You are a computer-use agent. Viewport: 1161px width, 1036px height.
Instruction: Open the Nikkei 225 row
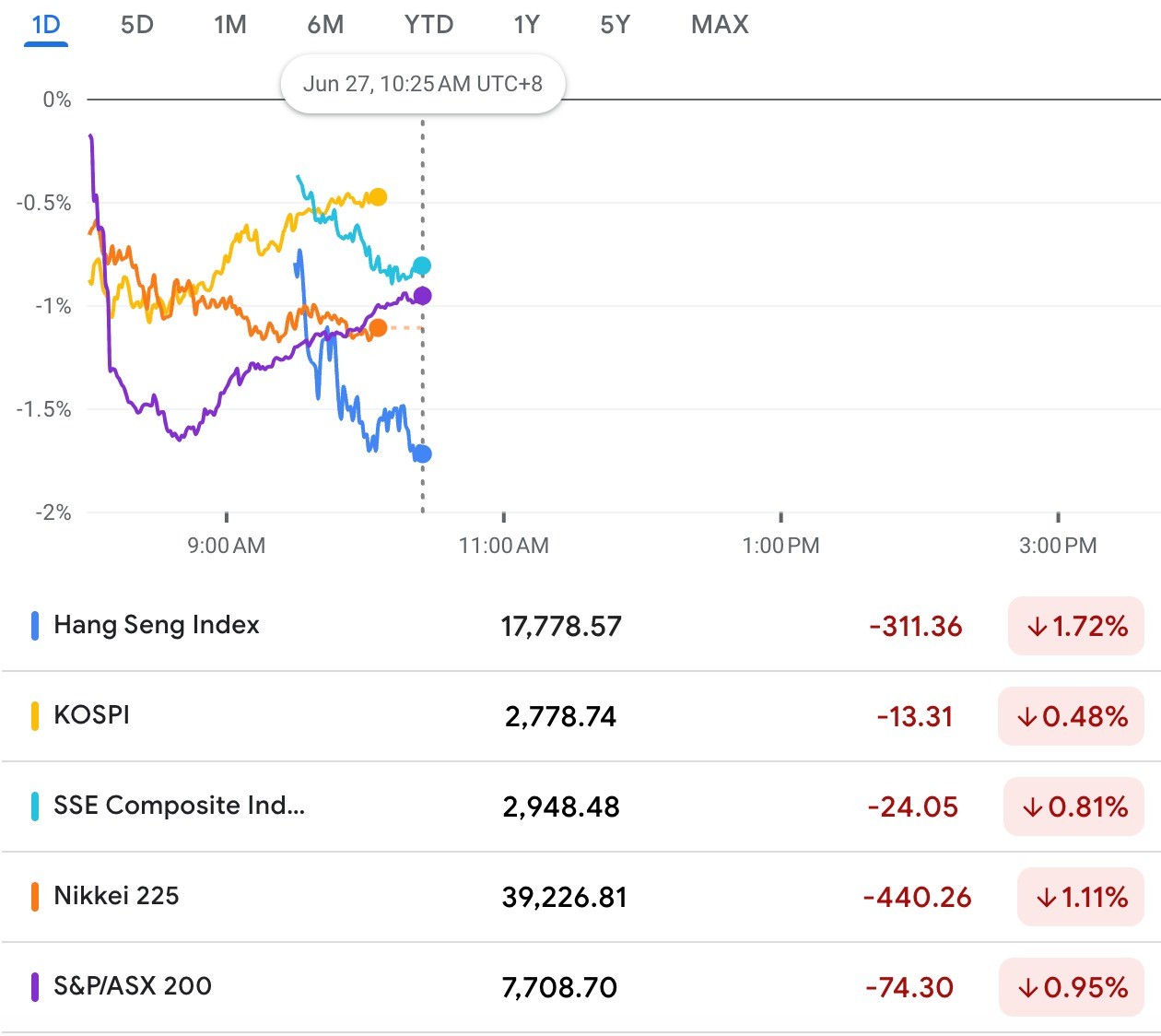coord(116,896)
